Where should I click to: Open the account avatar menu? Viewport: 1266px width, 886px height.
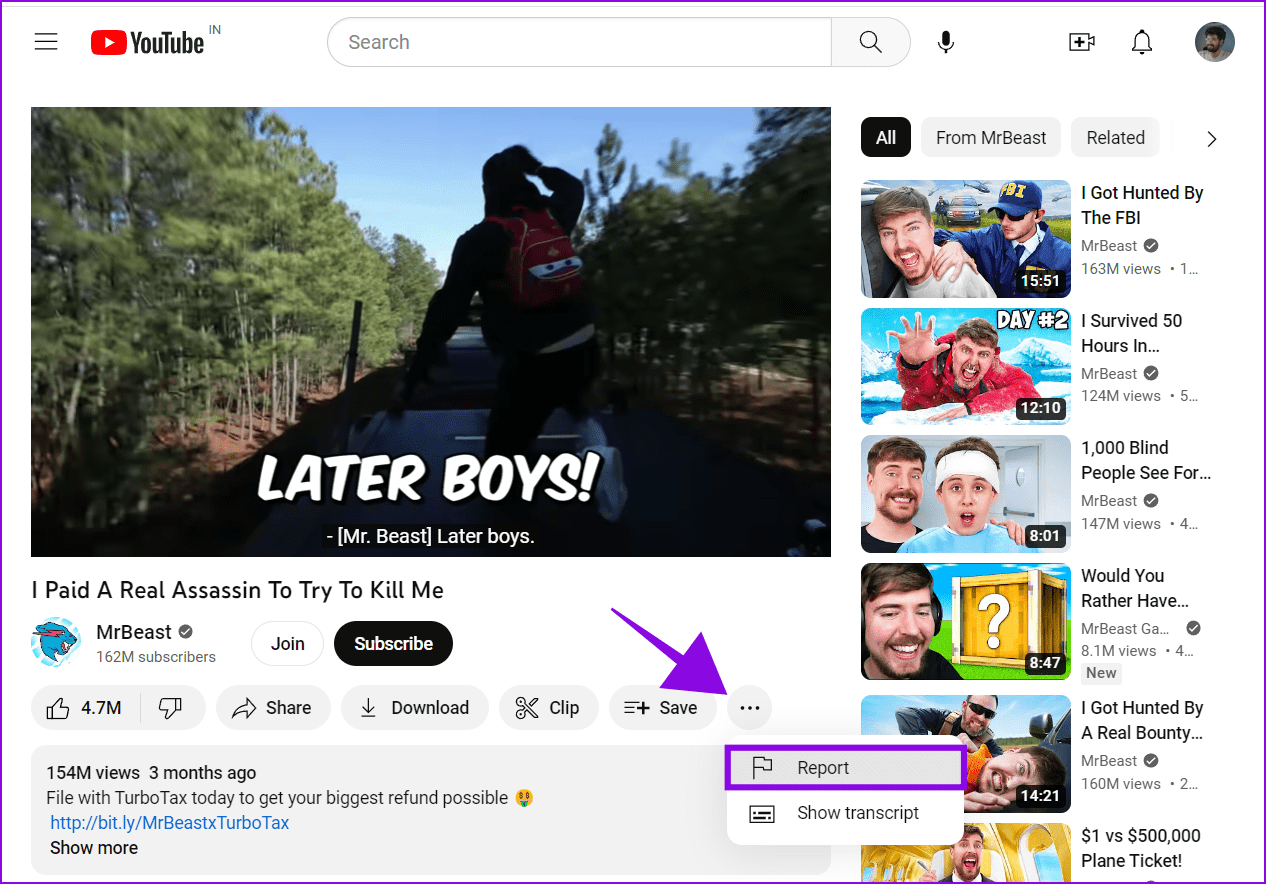click(1214, 42)
